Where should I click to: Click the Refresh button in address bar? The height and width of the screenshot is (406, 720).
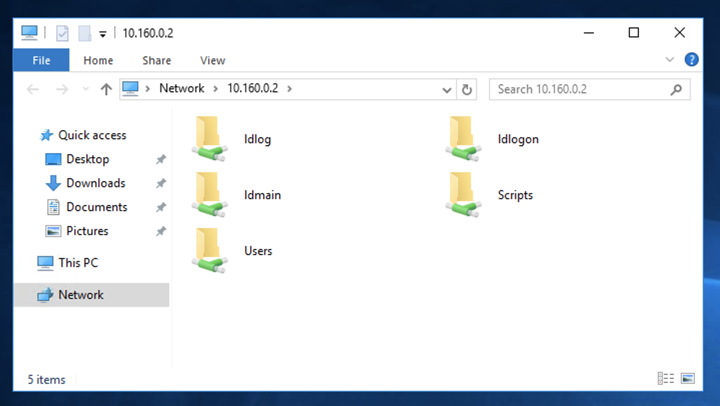tap(466, 89)
